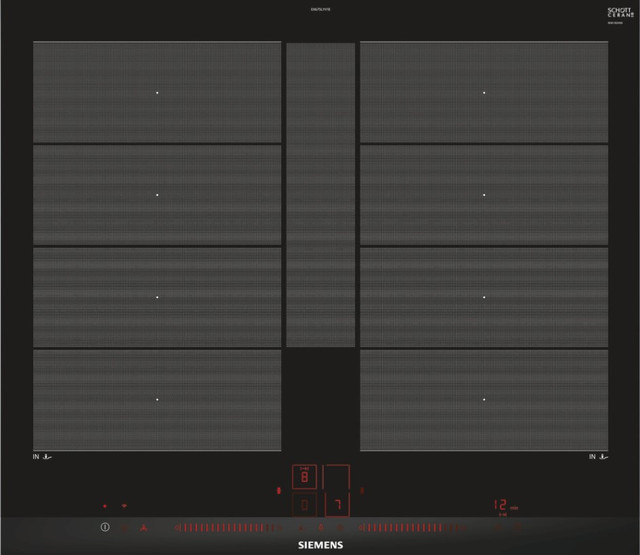640x555 pixels.
Task: Select the zone display showing 8
Action: (304, 479)
